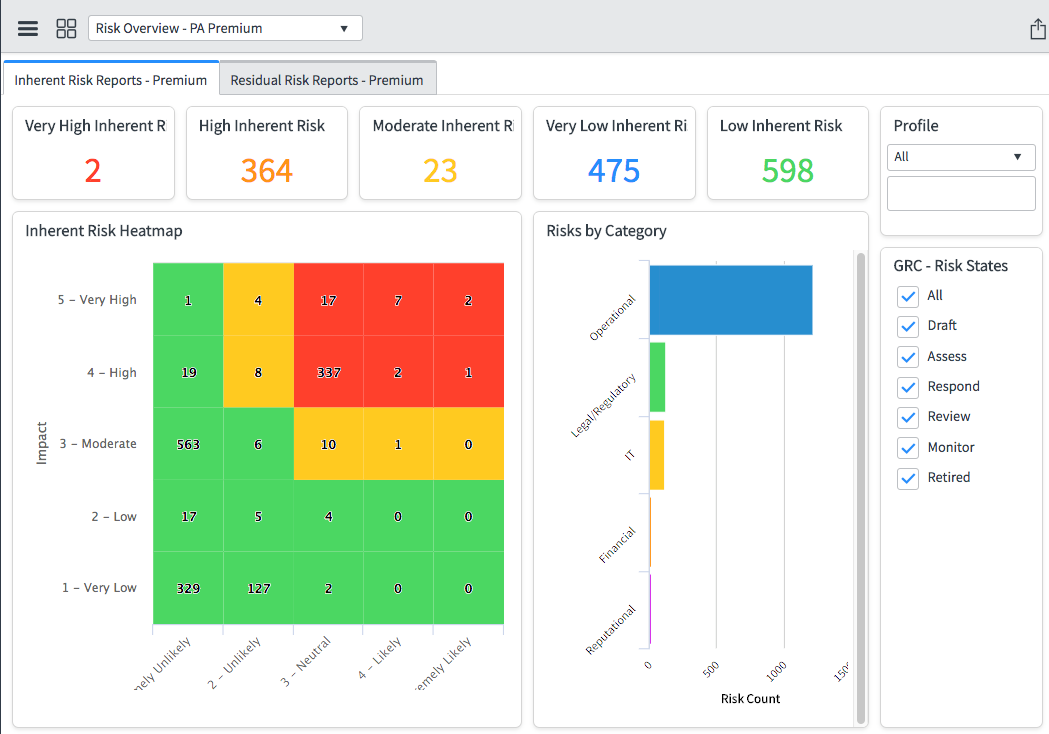This screenshot has height=734, width=1049.
Task: Click the High Inherent Risk count 364
Action: [x=266, y=170]
